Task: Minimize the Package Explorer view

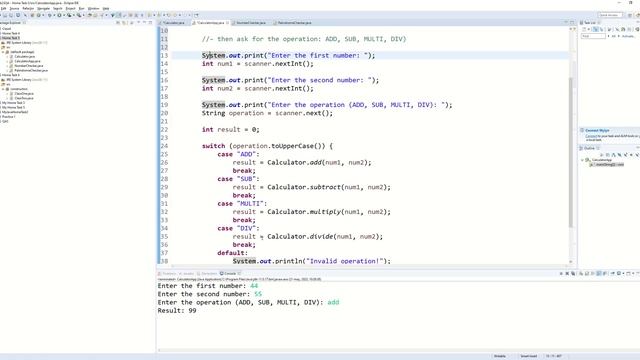Action: pyautogui.click(x=144, y=23)
